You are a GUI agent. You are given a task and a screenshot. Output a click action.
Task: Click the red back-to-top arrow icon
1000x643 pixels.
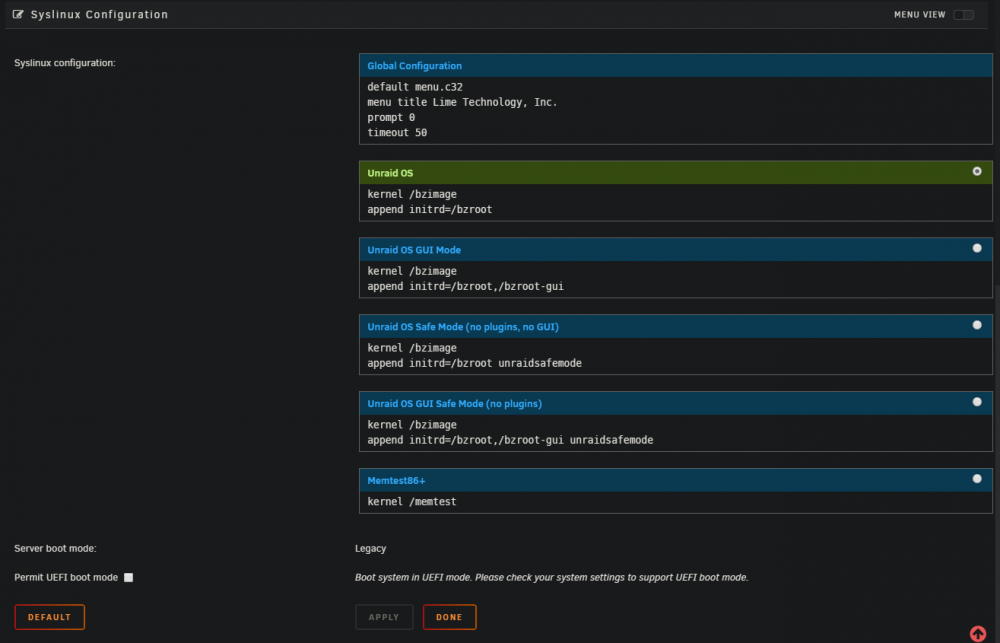click(978, 633)
